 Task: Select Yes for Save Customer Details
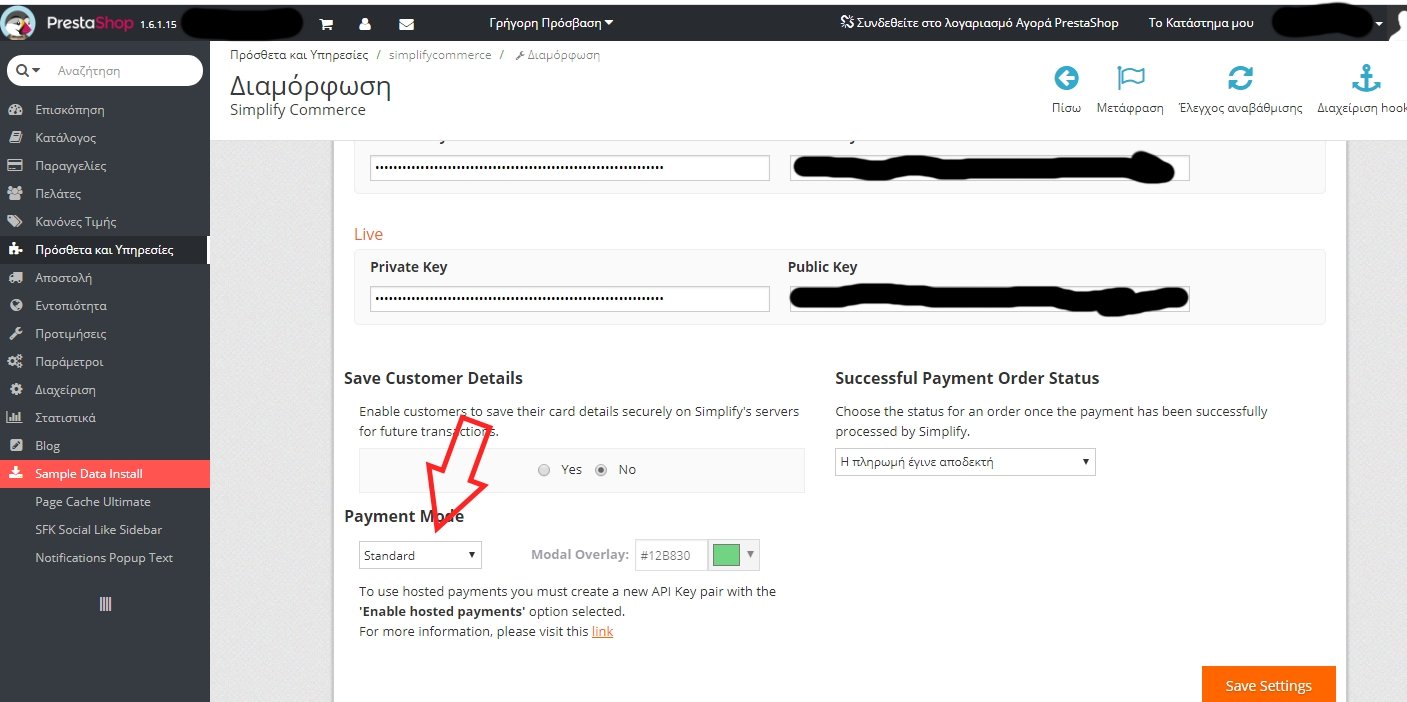[x=544, y=470]
